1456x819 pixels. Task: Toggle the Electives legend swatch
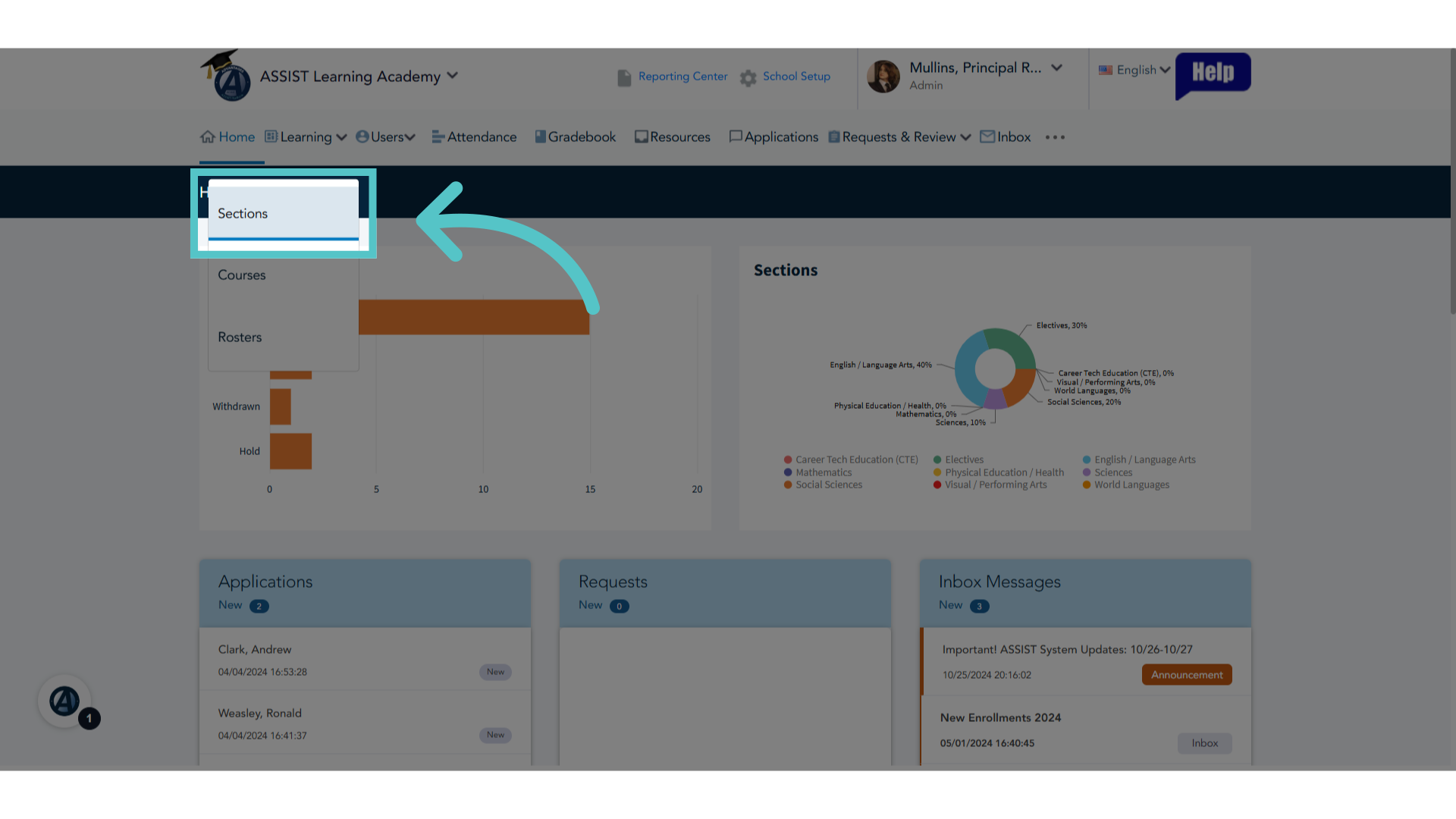tap(937, 460)
